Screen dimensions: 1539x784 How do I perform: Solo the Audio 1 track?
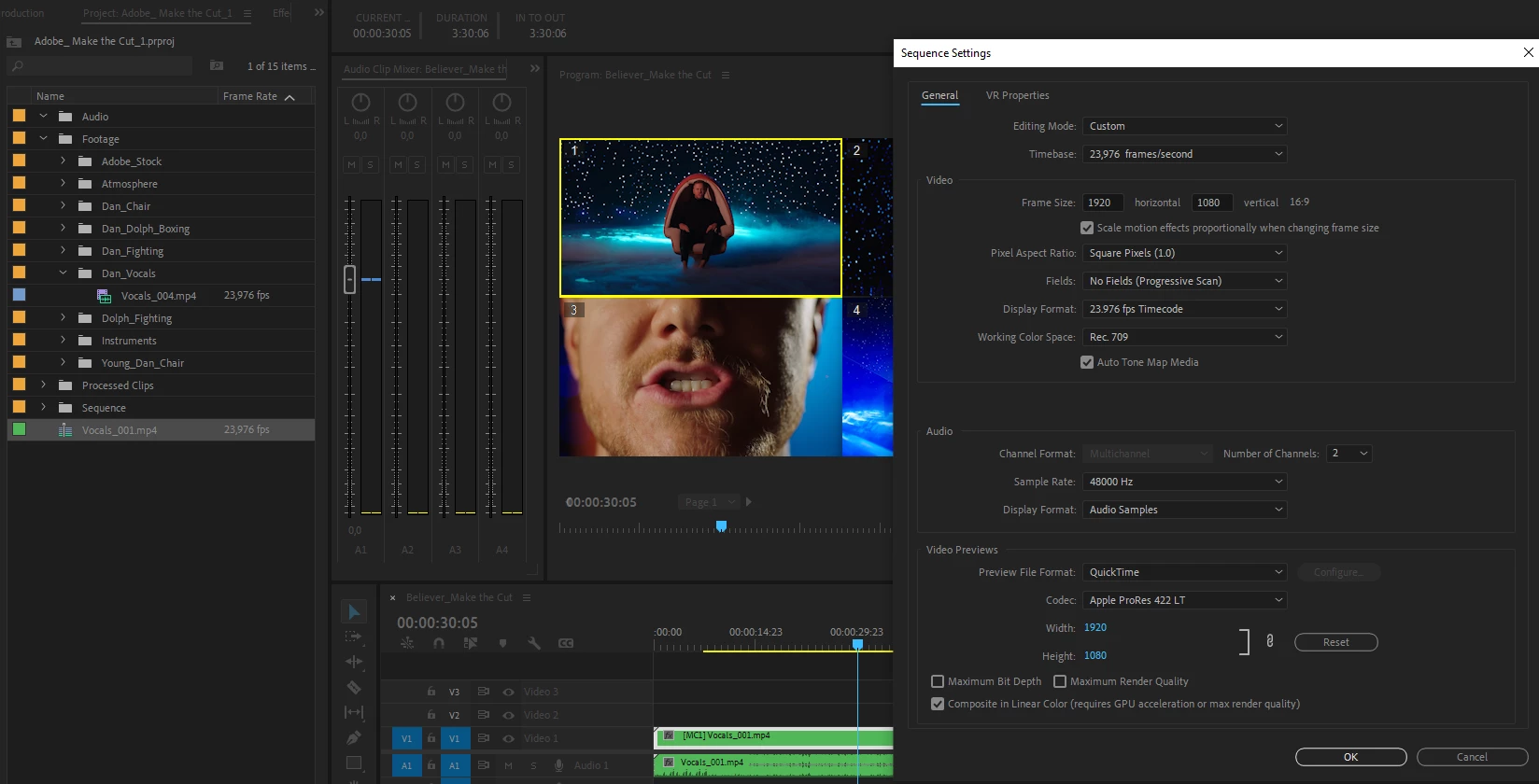pos(533,765)
